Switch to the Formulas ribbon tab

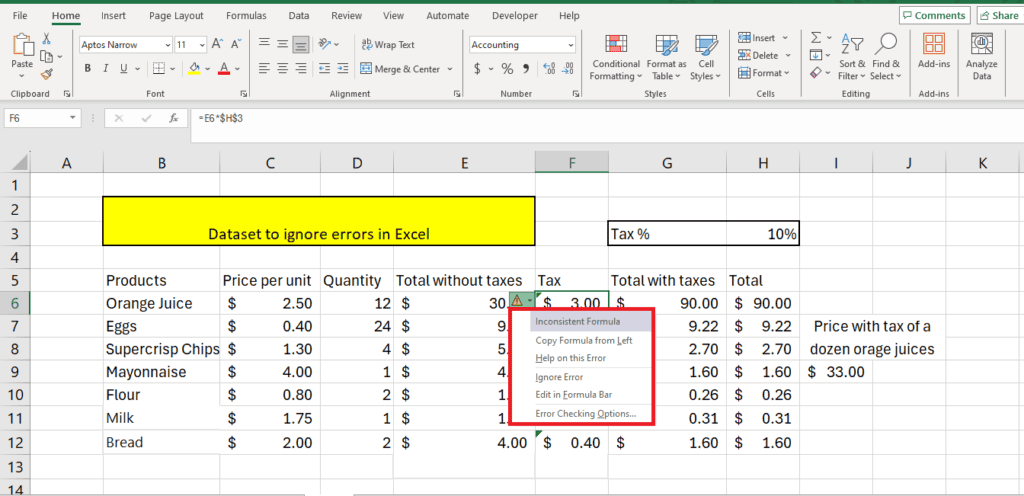click(x=246, y=16)
